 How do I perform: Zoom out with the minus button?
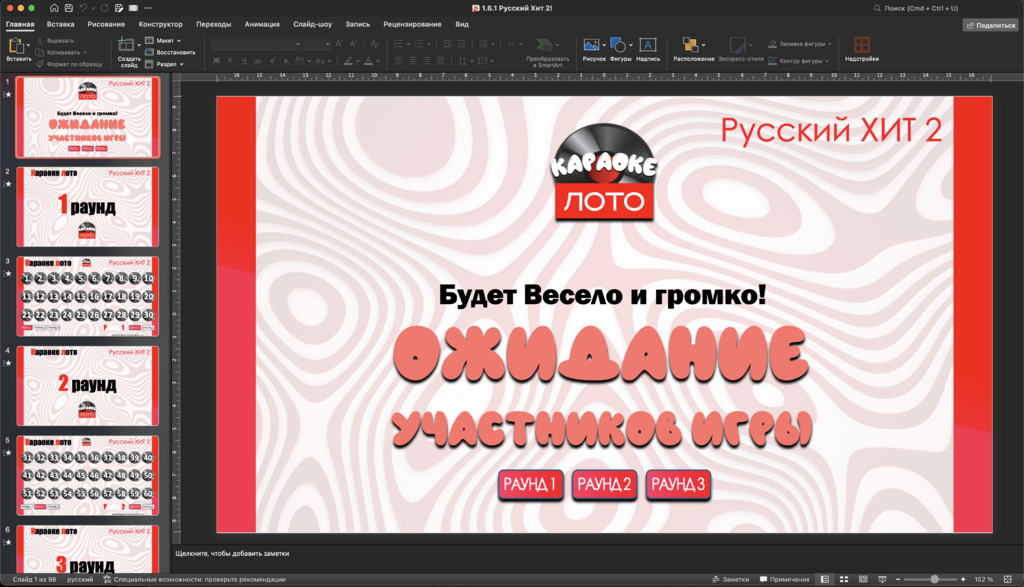click(x=898, y=579)
